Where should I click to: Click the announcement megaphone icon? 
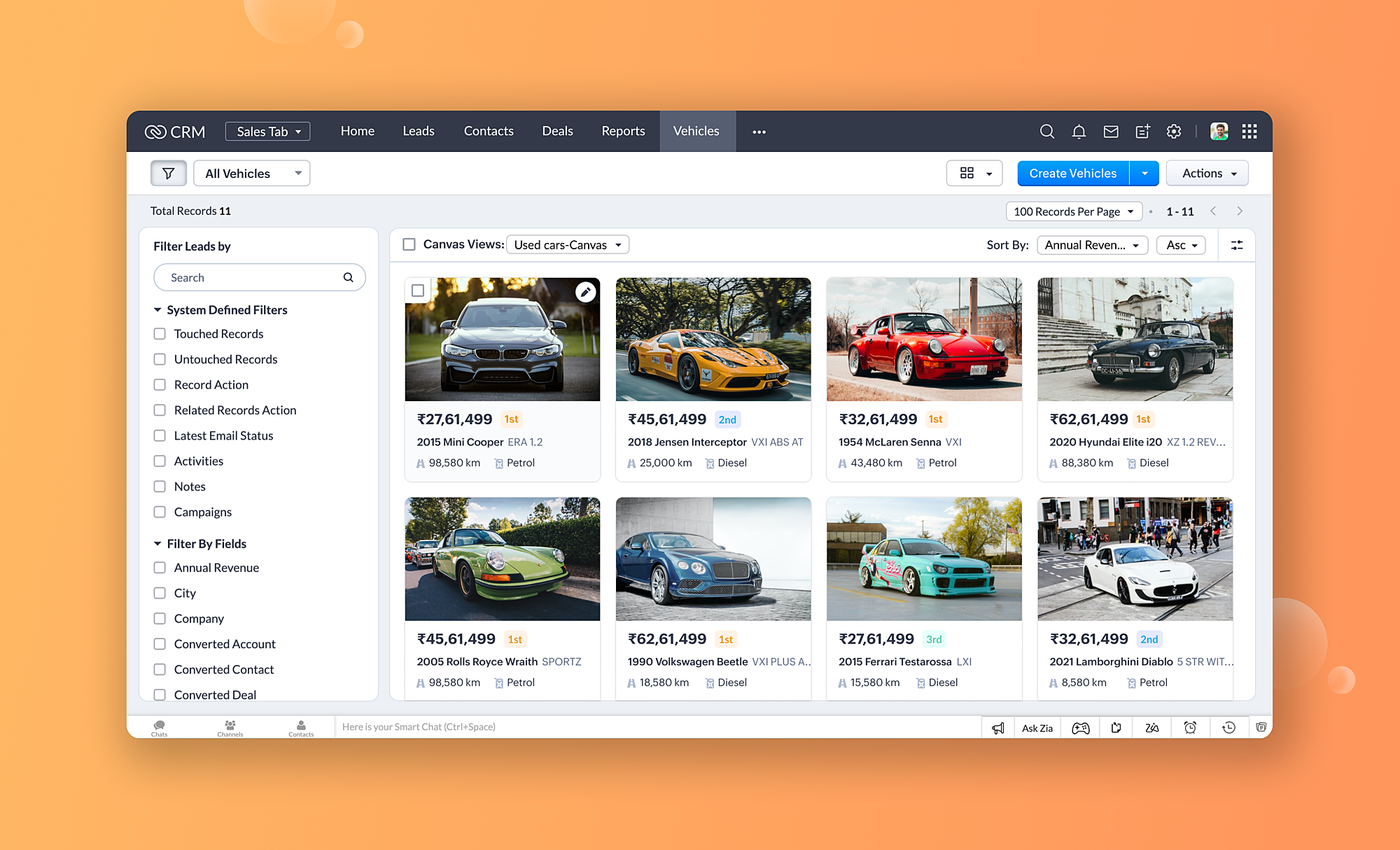click(x=998, y=727)
